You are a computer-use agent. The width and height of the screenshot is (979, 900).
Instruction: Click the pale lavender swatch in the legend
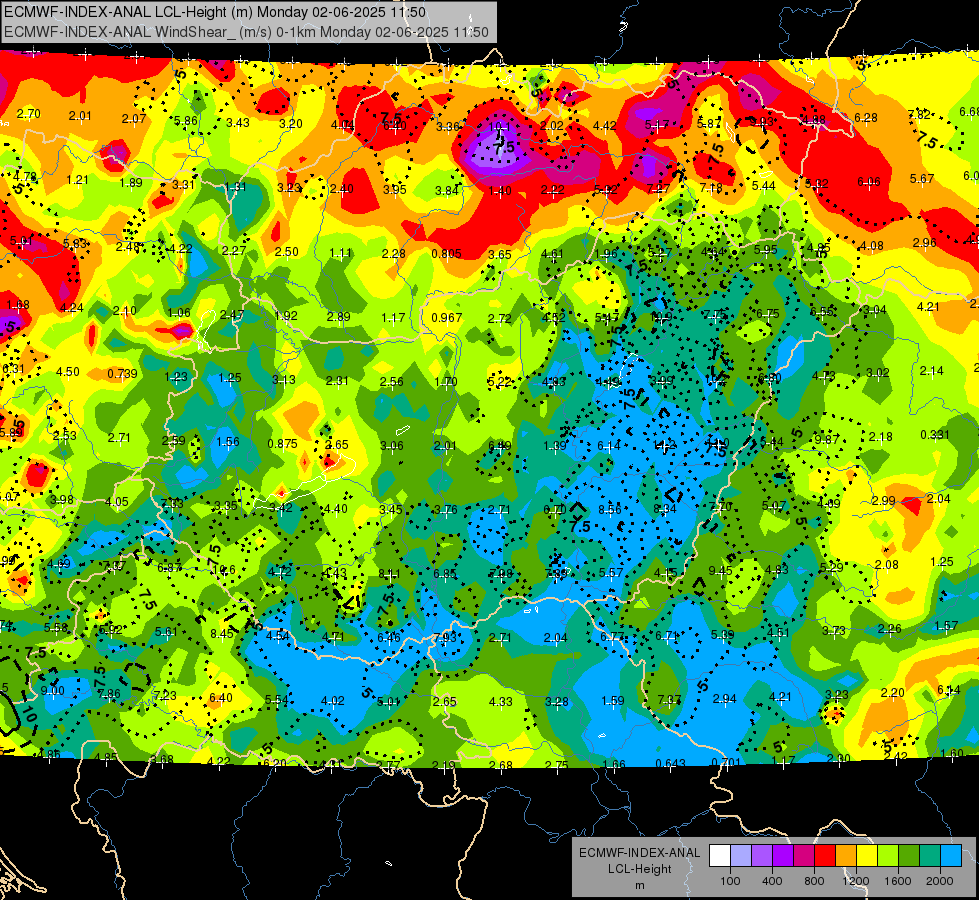click(x=741, y=856)
